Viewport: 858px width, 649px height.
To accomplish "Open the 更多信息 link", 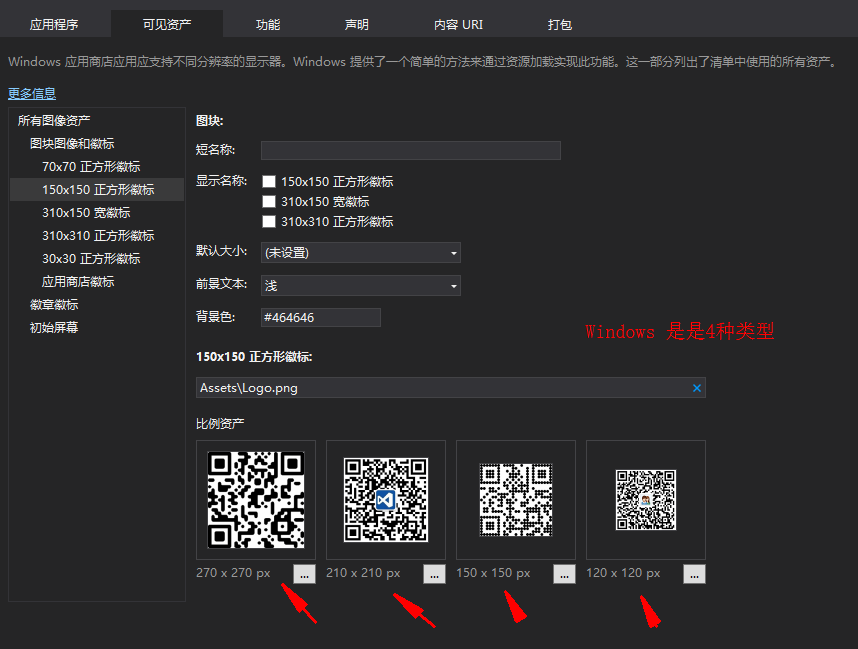I will pyautogui.click(x=32, y=94).
